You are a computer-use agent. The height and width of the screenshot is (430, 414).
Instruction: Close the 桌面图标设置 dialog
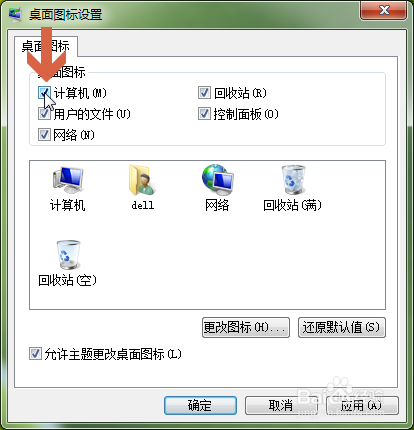point(384,10)
